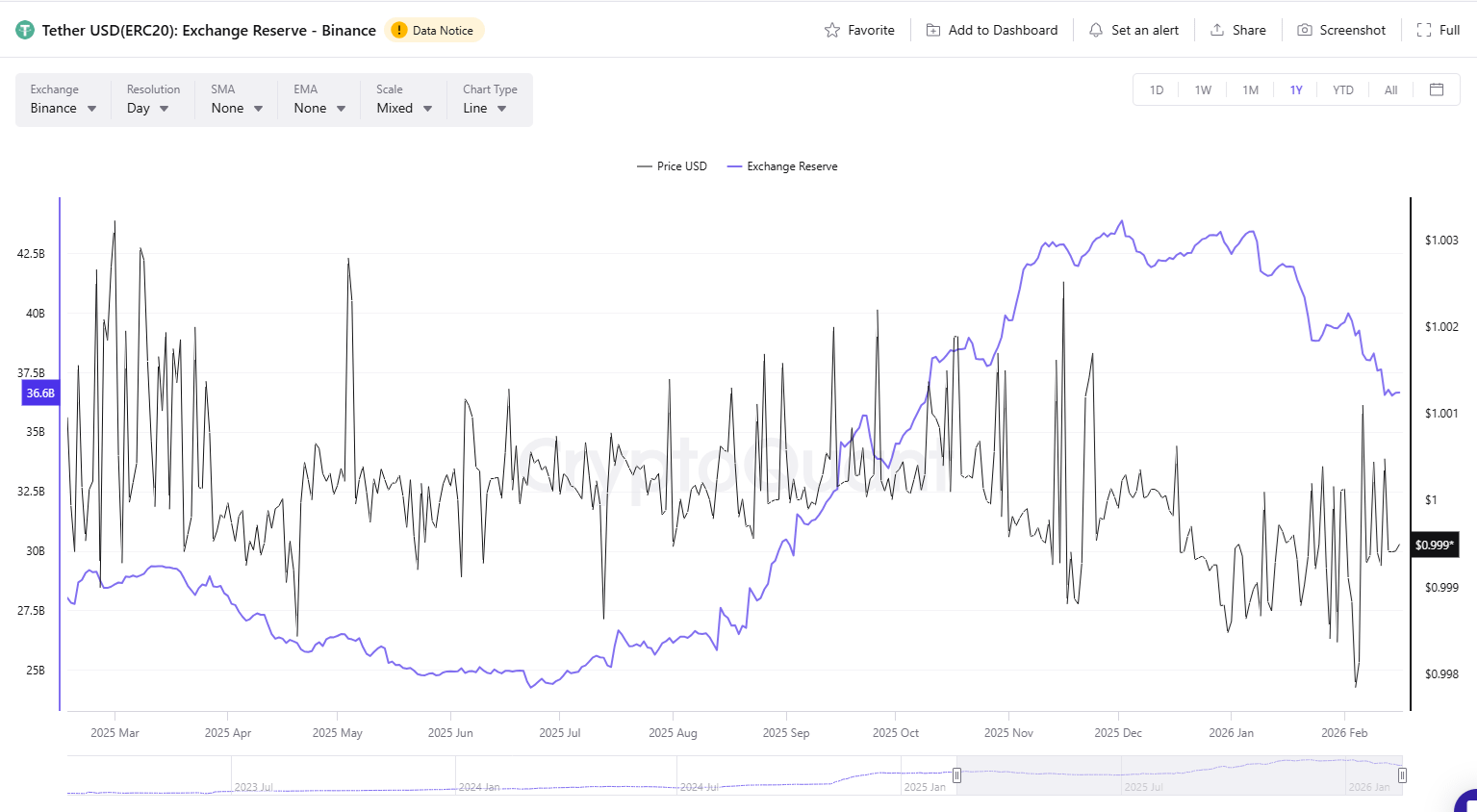
Task: Click the 36.6B axis value label
Action: pos(39,393)
